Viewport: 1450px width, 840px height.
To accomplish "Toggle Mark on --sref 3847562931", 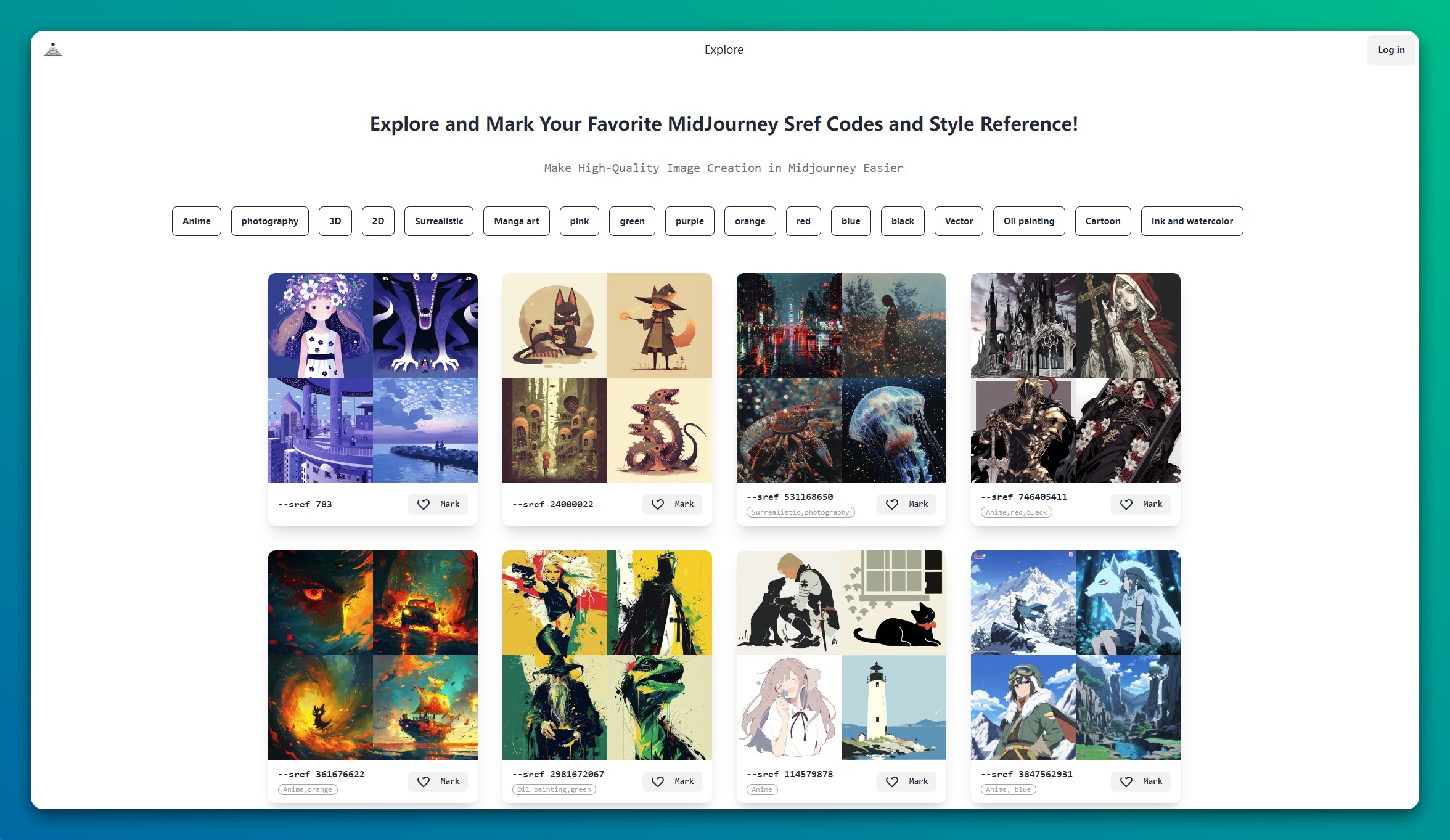I will click(x=1140, y=781).
